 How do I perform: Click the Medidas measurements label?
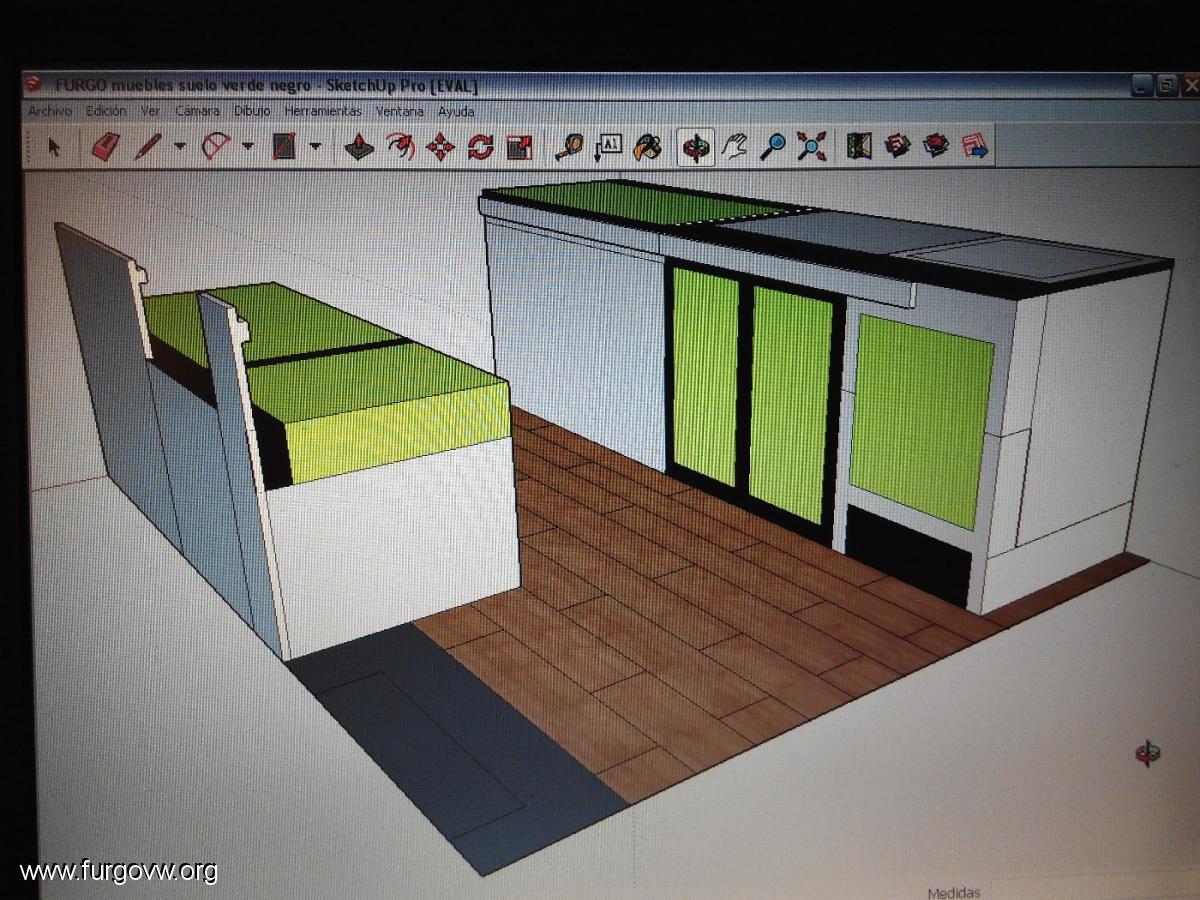coord(954,892)
